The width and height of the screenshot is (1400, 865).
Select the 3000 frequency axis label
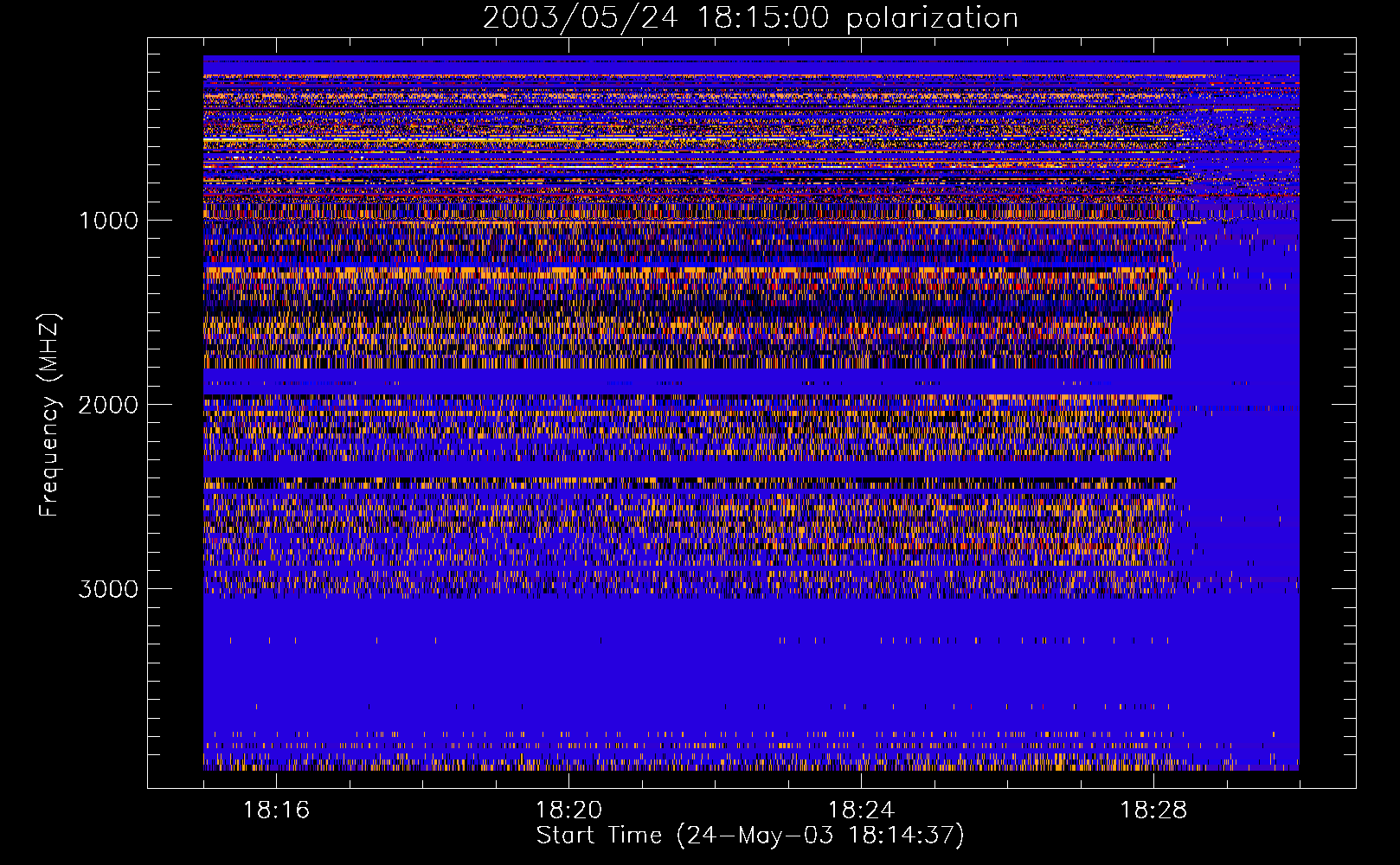pyautogui.click(x=108, y=589)
